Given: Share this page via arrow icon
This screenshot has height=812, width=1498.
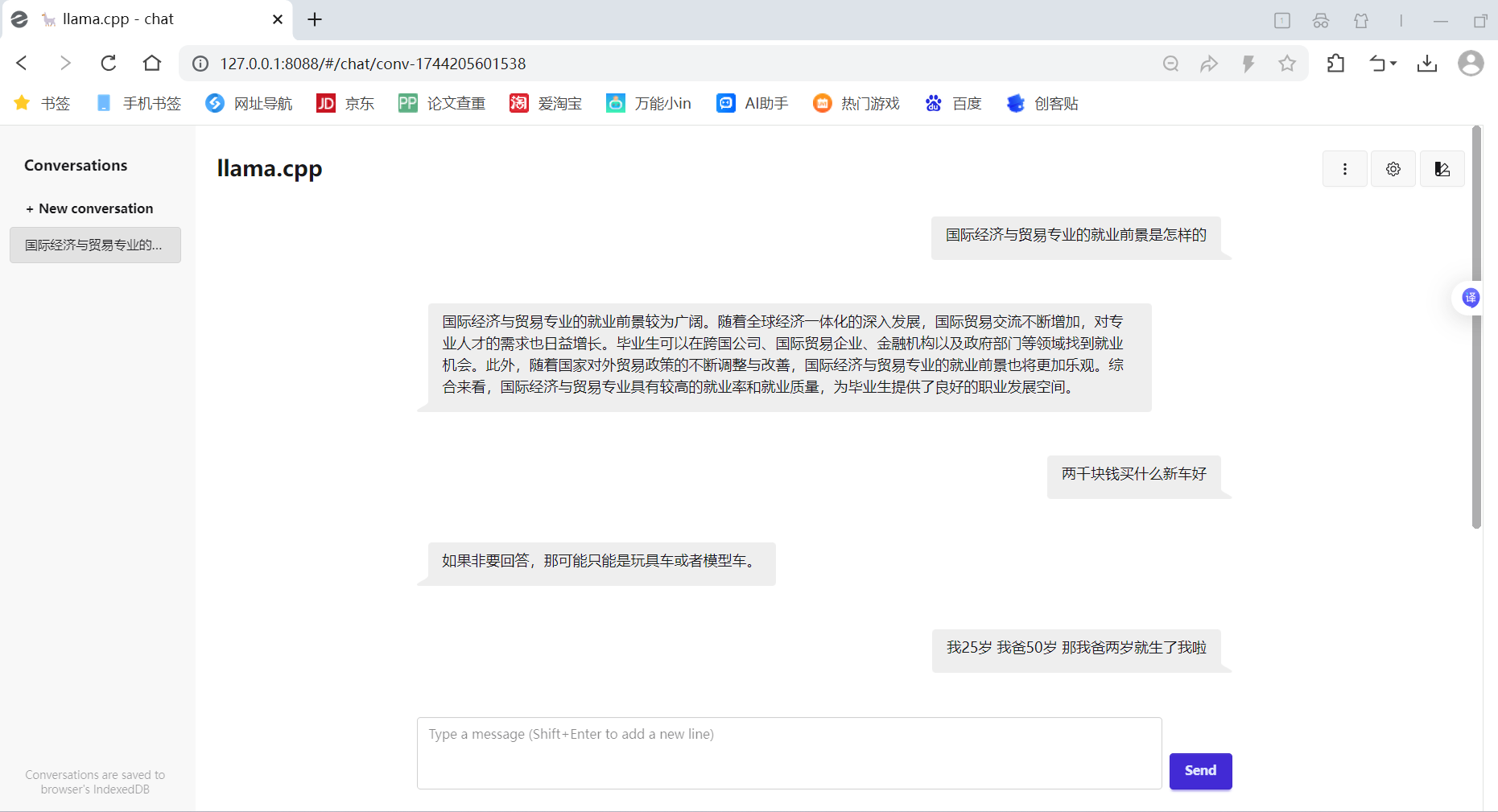Looking at the screenshot, I should (1209, 64).
